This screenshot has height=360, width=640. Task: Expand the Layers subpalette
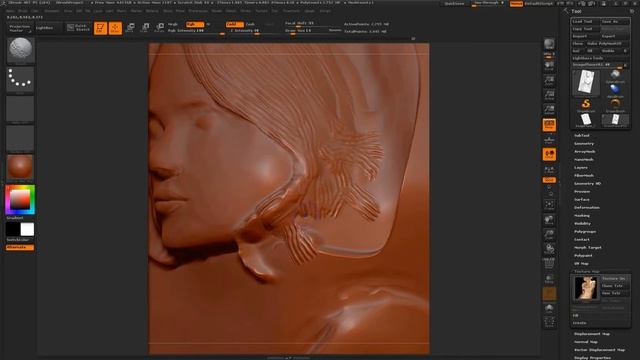tap(581, 168)
